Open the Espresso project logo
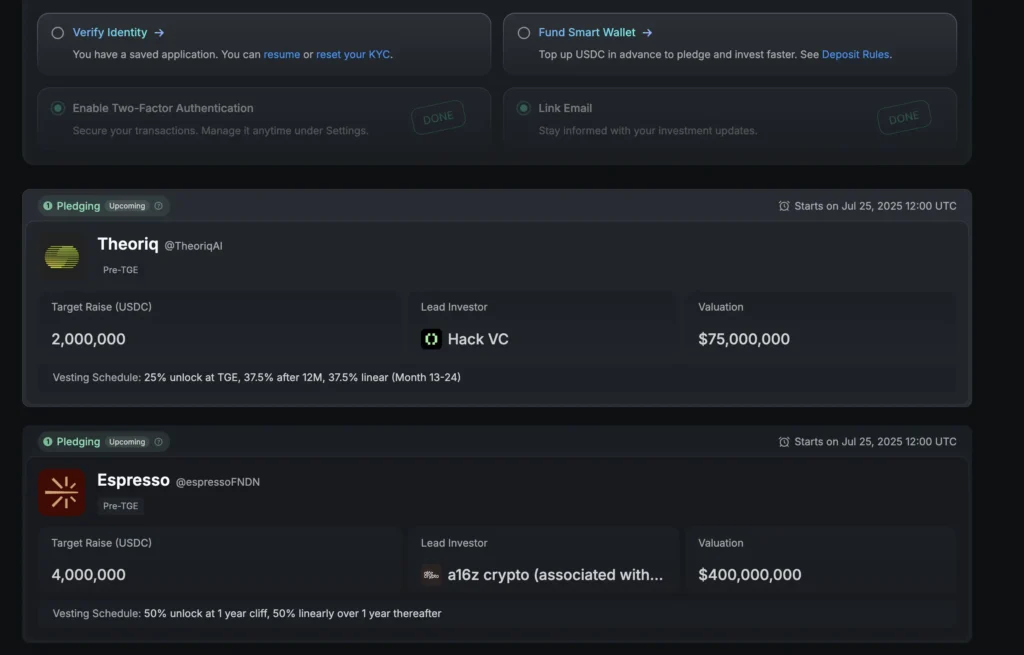The height and width of the screenshot is (655, 1024). point(62,492)
